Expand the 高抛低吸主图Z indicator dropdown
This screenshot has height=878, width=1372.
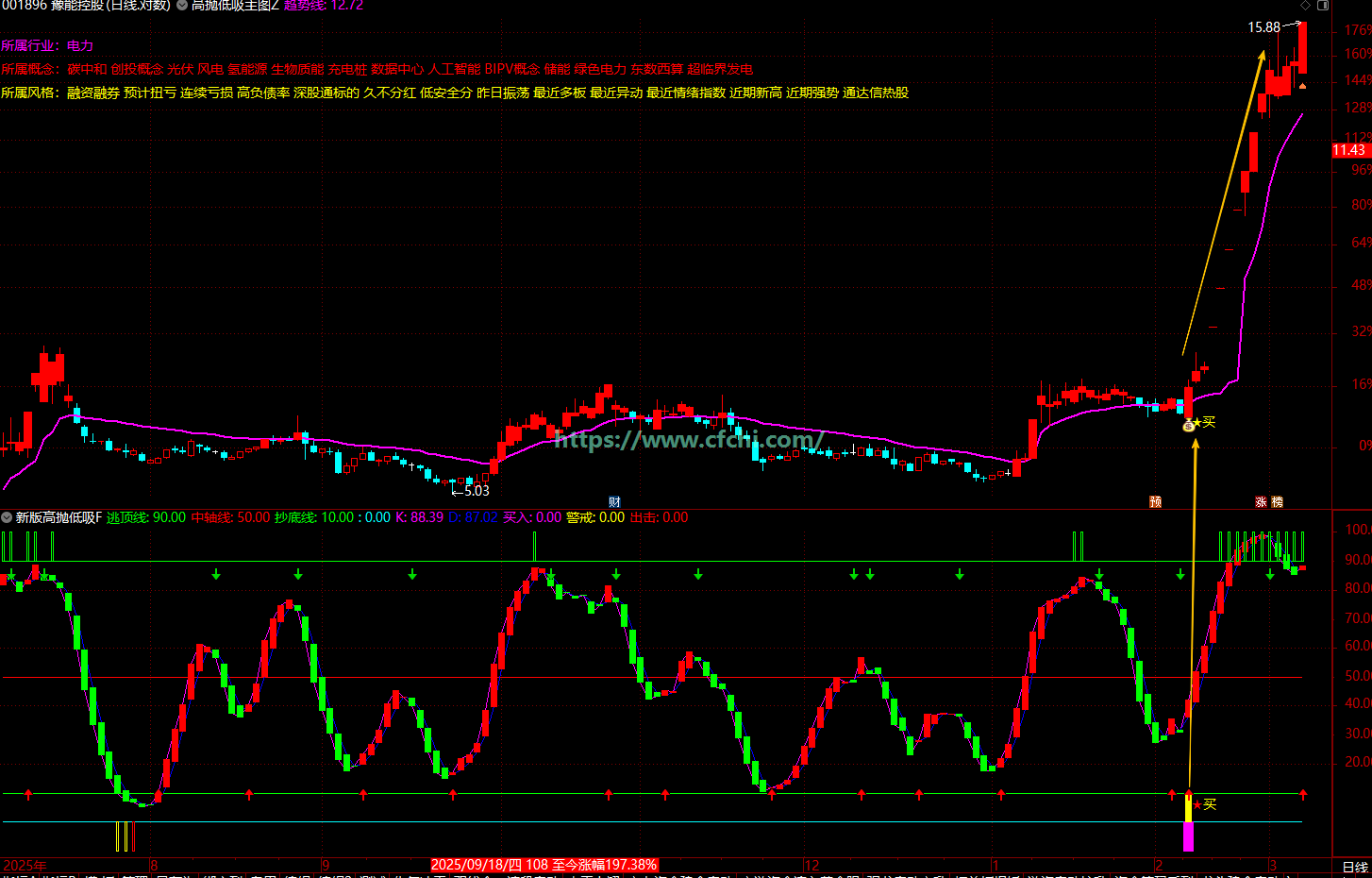(x=182, y=6)
